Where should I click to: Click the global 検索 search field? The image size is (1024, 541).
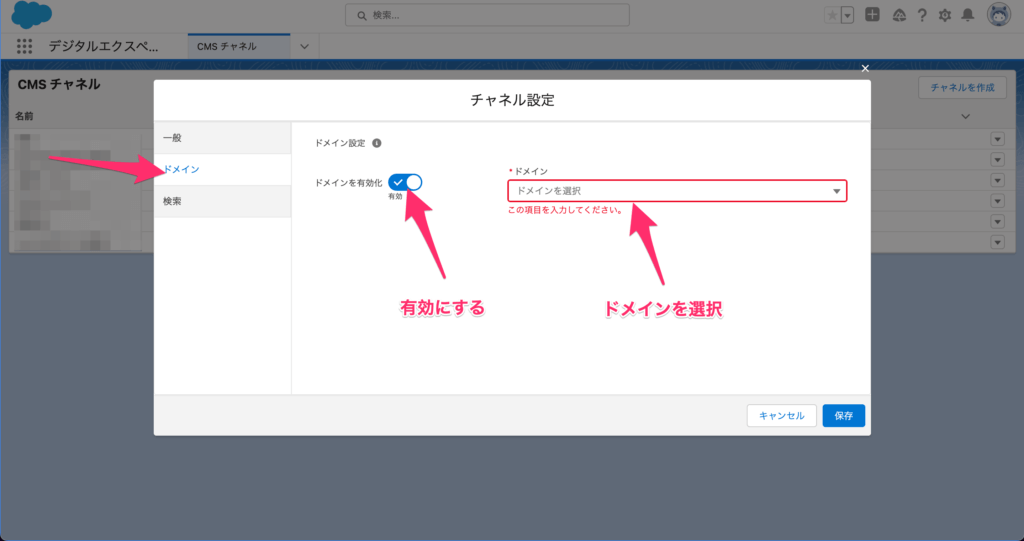pyautogui.click(x=487, y=15)
